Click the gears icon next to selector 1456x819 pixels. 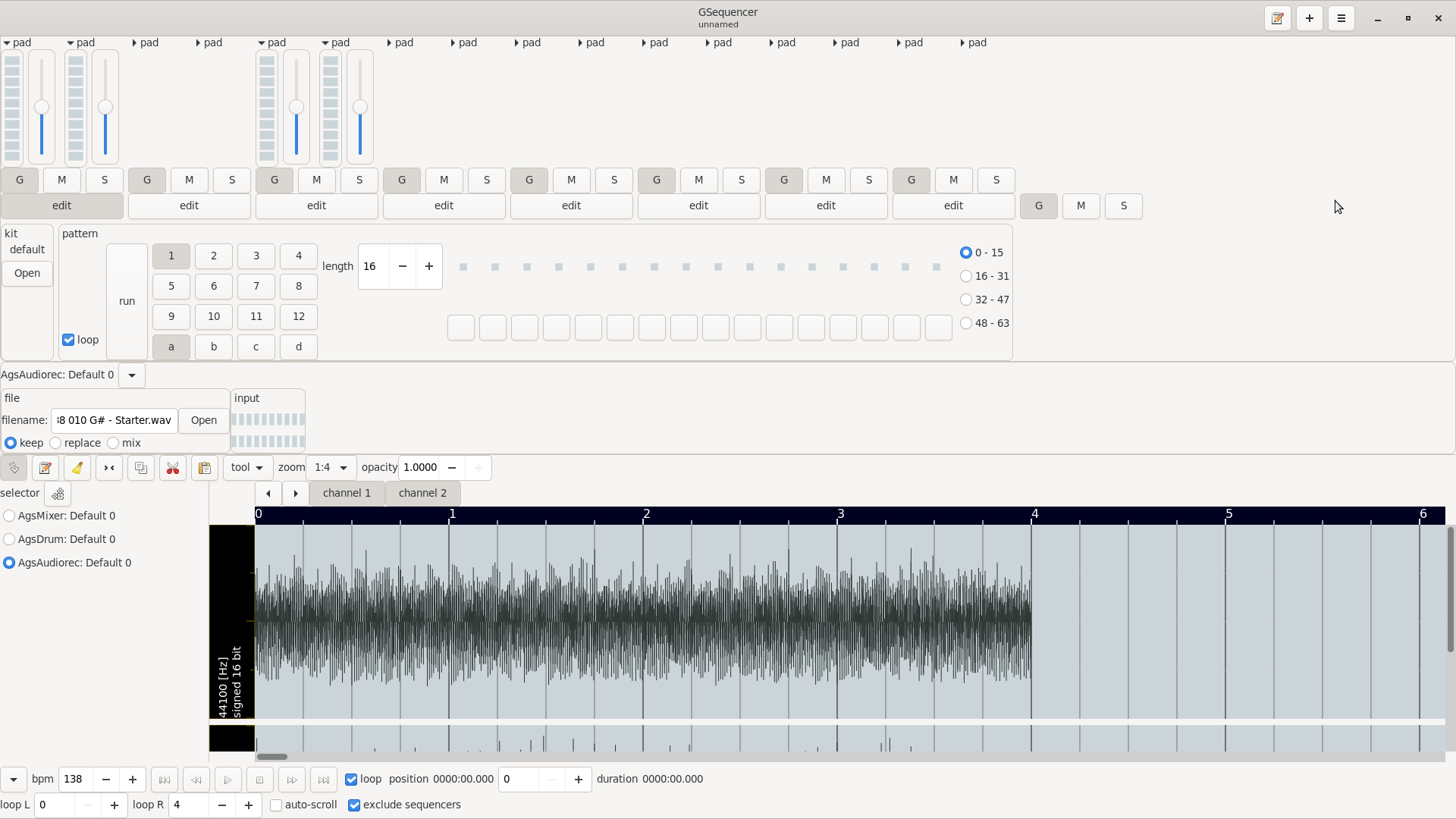coord(58,494)
